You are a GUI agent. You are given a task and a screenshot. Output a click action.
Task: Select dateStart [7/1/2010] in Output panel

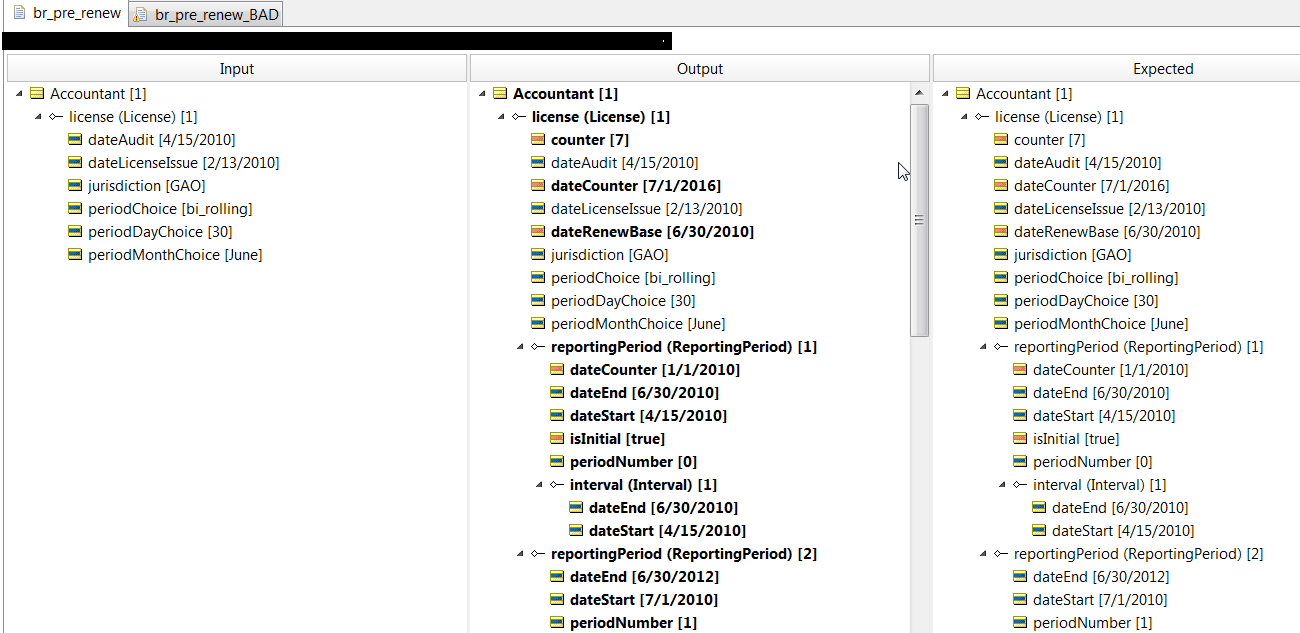(644, 600)
